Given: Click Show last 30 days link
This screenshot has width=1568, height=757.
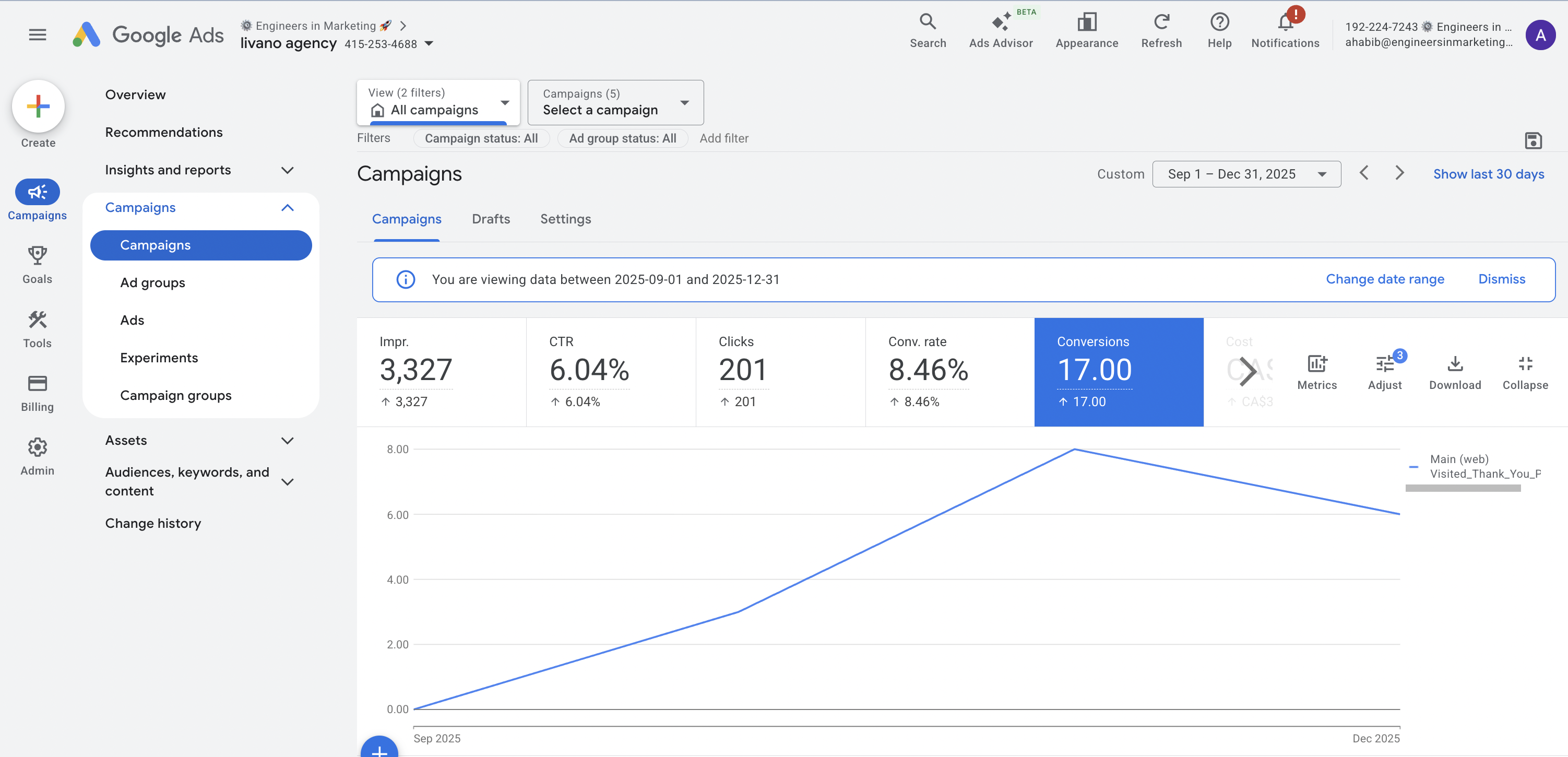Looking at the screenshot, I should [x=1488, y=174].
